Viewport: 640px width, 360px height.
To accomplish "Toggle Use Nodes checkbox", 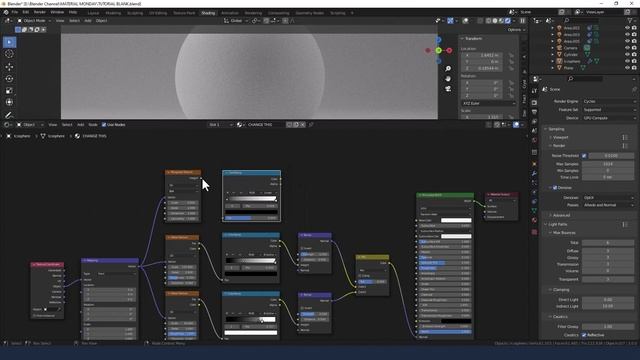I will click(x=104, y=124).
